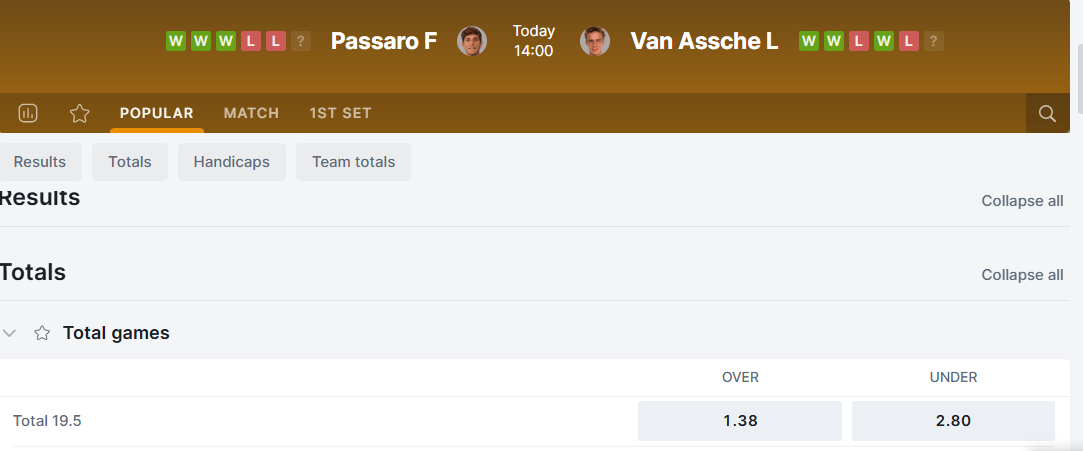Open the search magnifier icon

(1047, 113)
